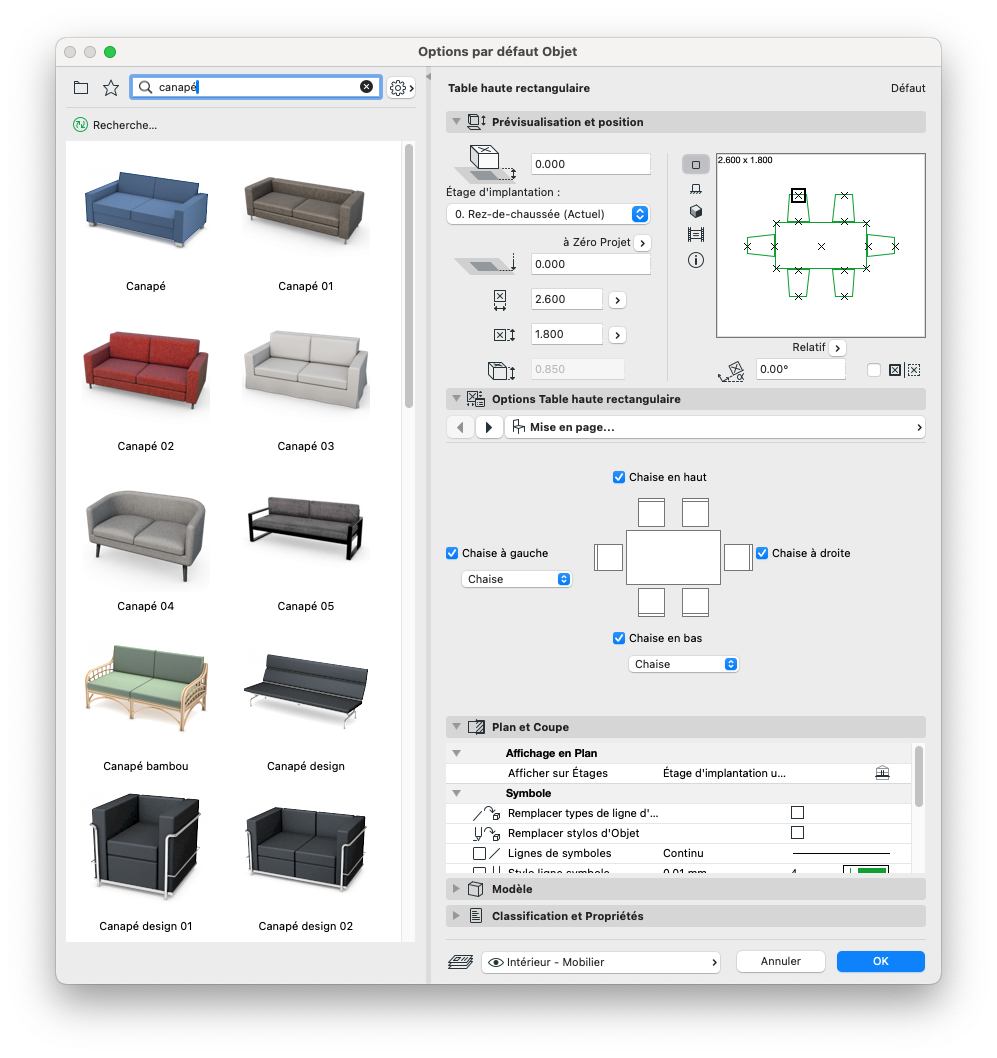Click the selected hotspot on the preview chair

point(798,196)
